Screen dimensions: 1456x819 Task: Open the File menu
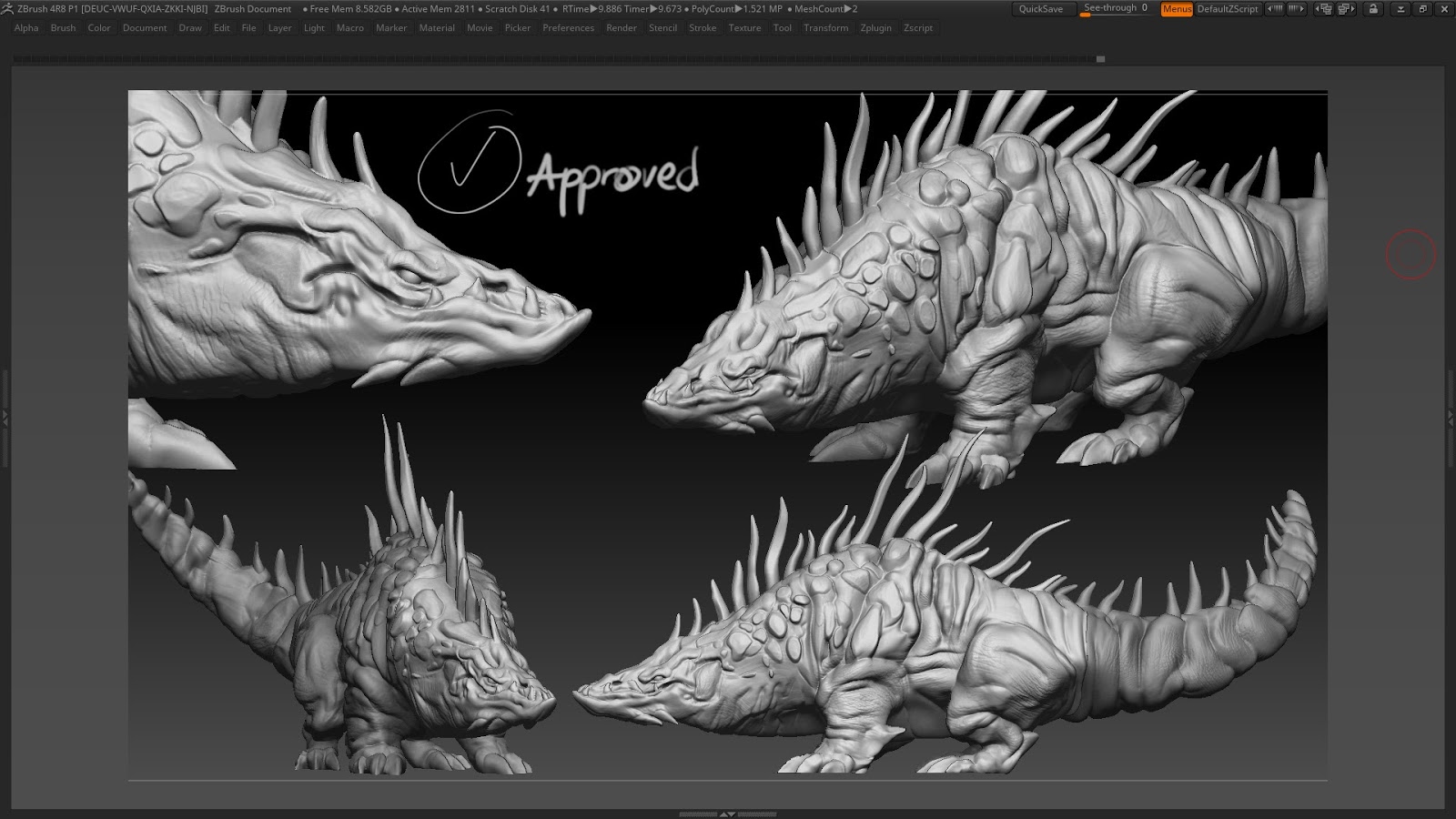coord(248,28)
